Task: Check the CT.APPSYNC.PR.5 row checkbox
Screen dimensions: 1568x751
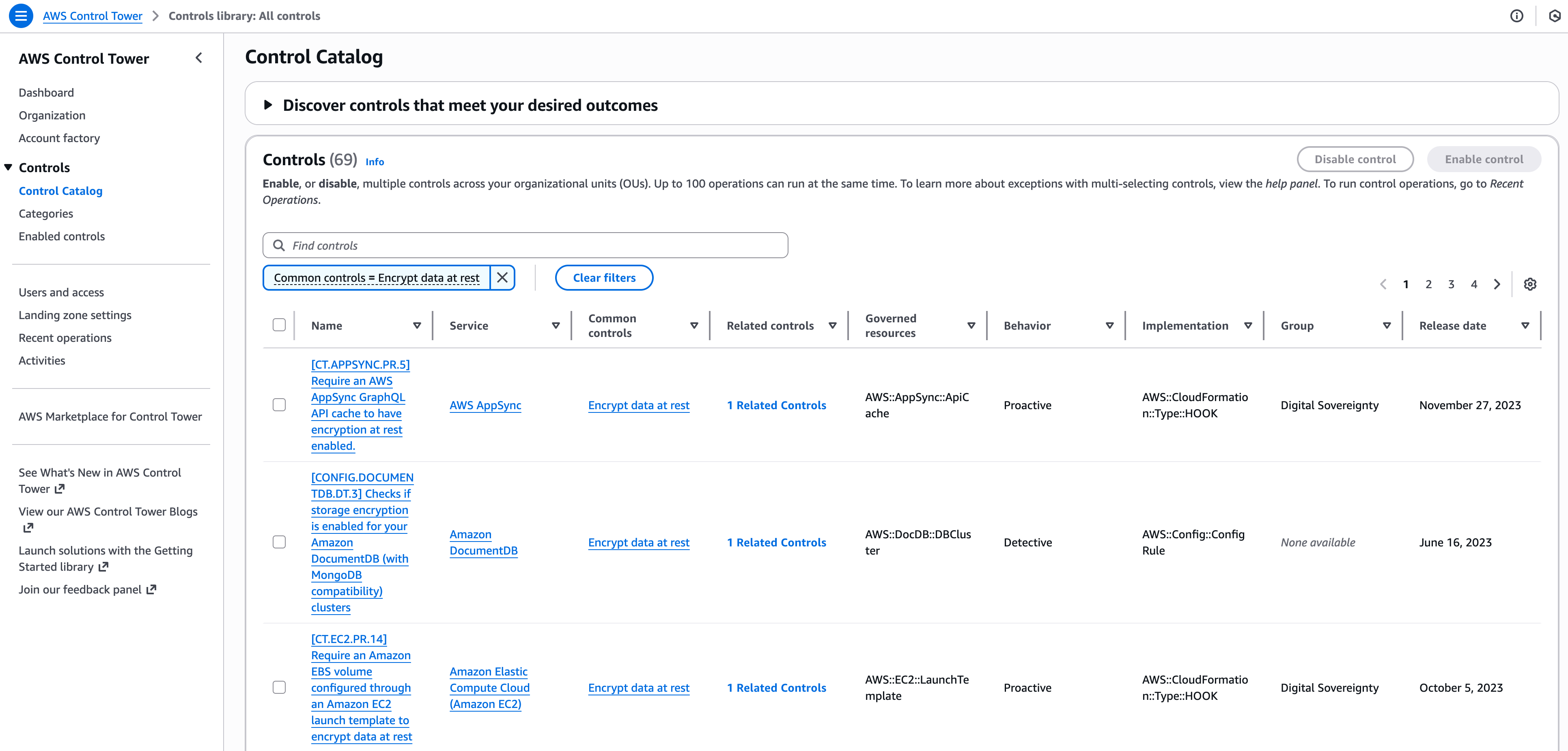Action: (279, 405)
